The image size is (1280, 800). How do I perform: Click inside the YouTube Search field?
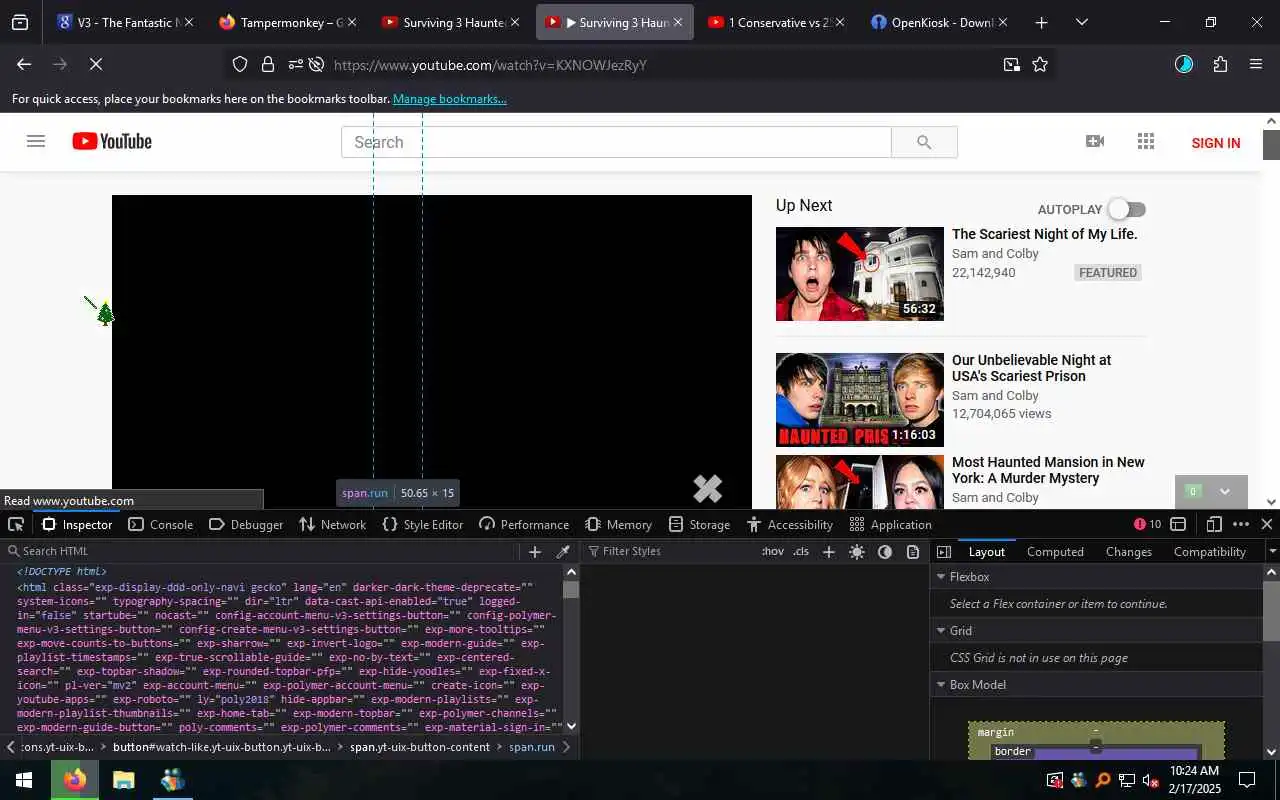616,142
